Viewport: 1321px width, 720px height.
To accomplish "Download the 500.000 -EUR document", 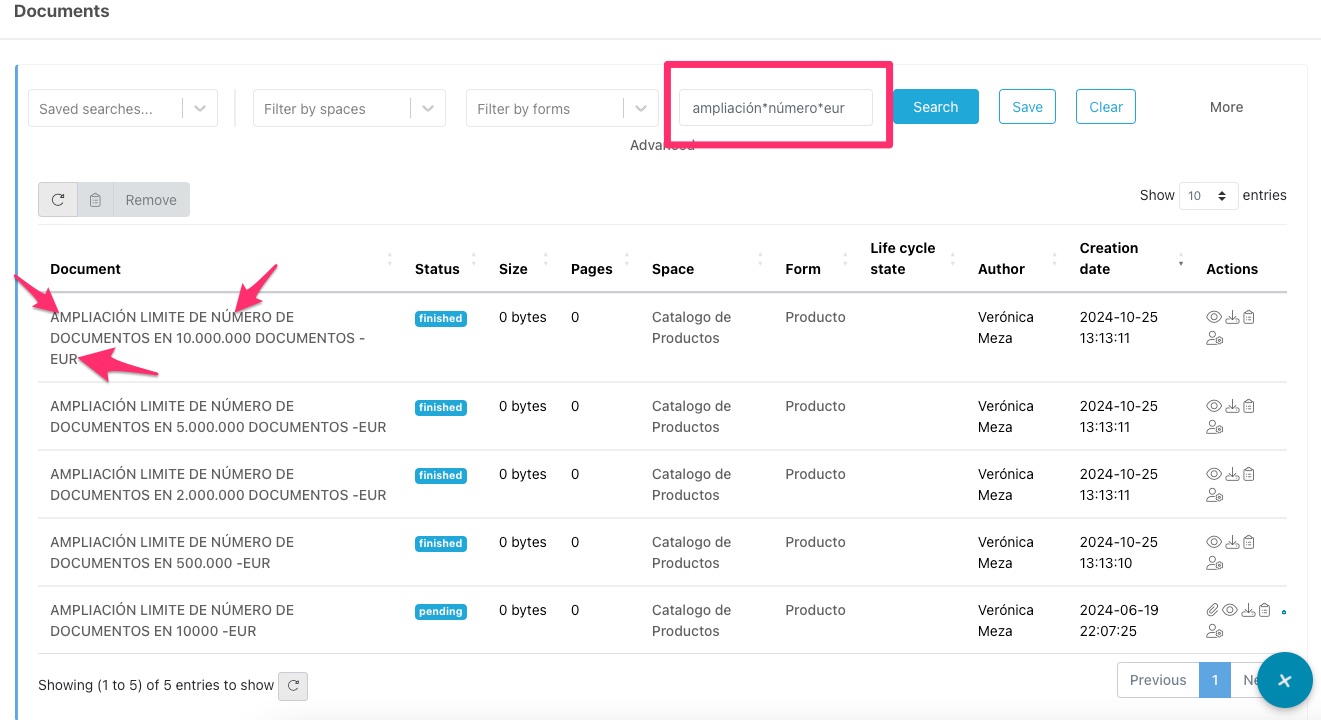I will 1232,543.
